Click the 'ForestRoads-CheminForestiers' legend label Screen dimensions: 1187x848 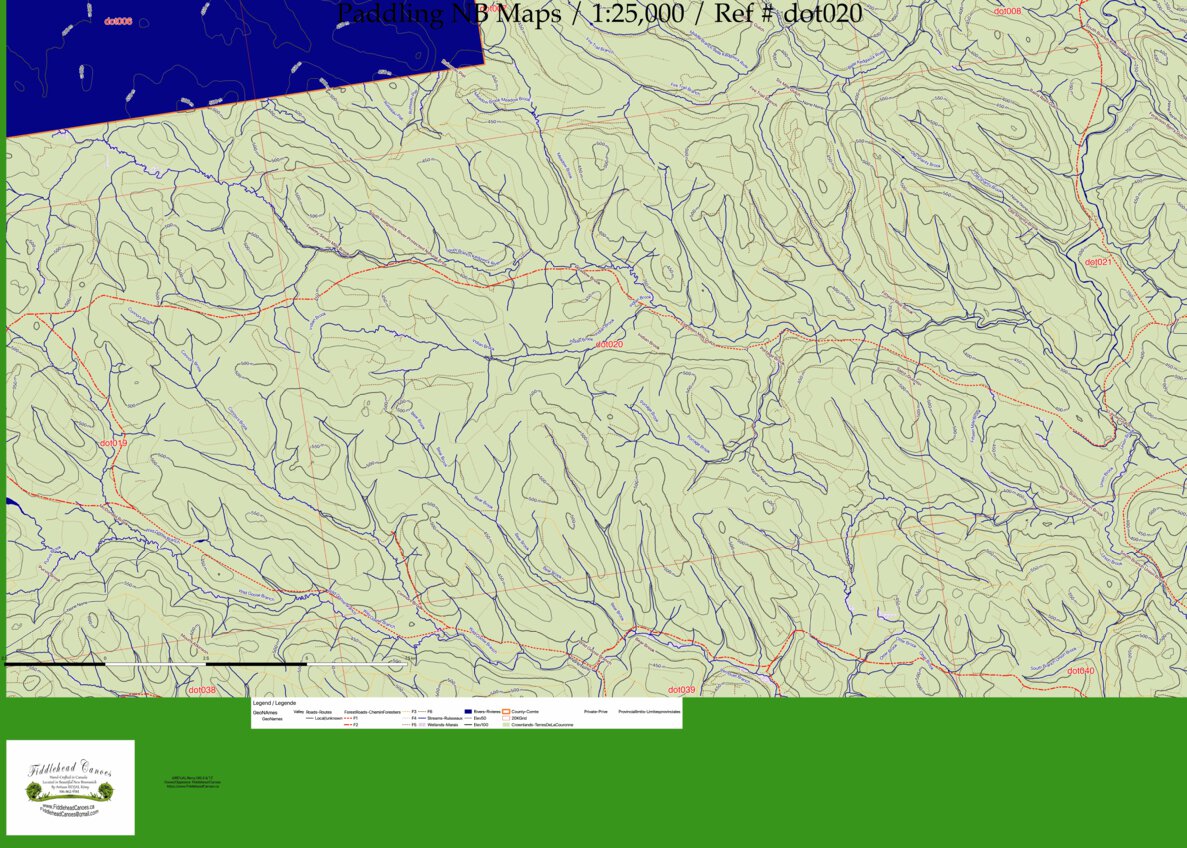(372, 712)
